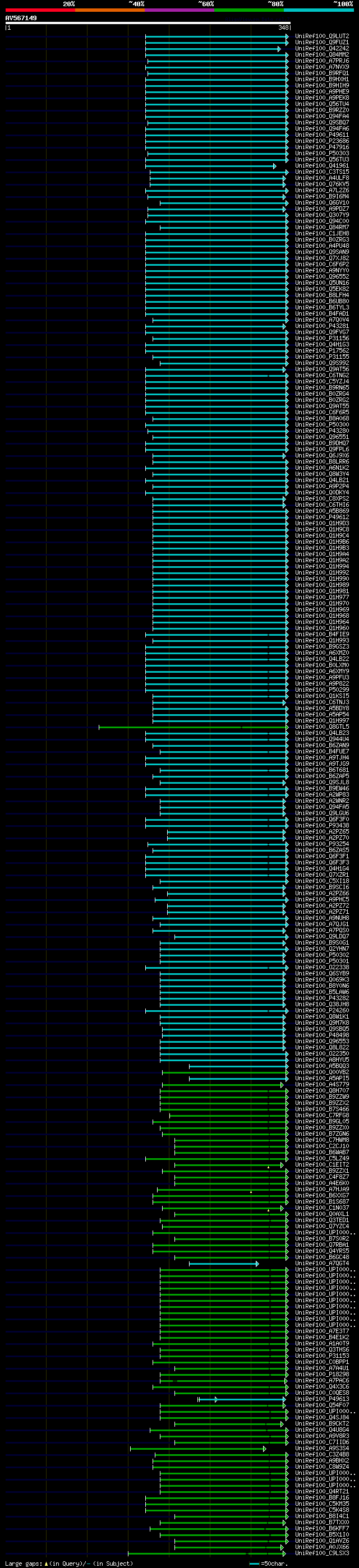Select hit label UniRef100_Q9SAN9
This screenshot has width=359, height=1568.
(x=323, y=252)
